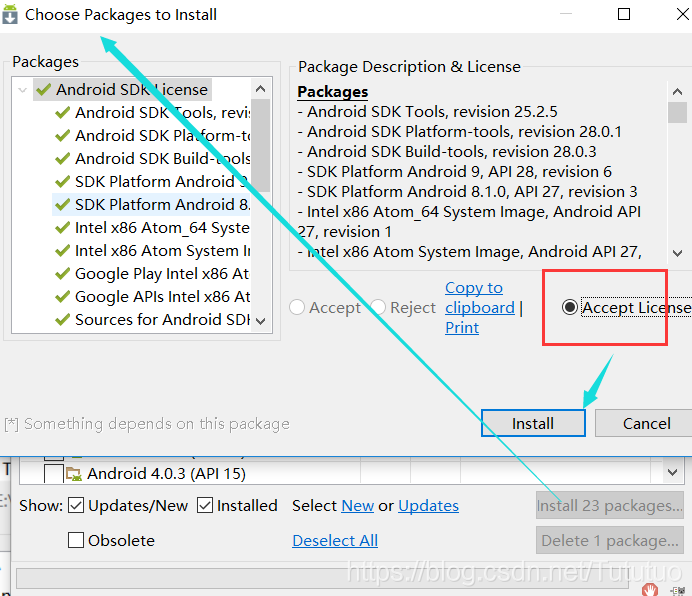Image resolution: width=692 pixels, height=596 pixels.
Task: Click the New link in SDK Manager
Action: click(x=357, y=505)
